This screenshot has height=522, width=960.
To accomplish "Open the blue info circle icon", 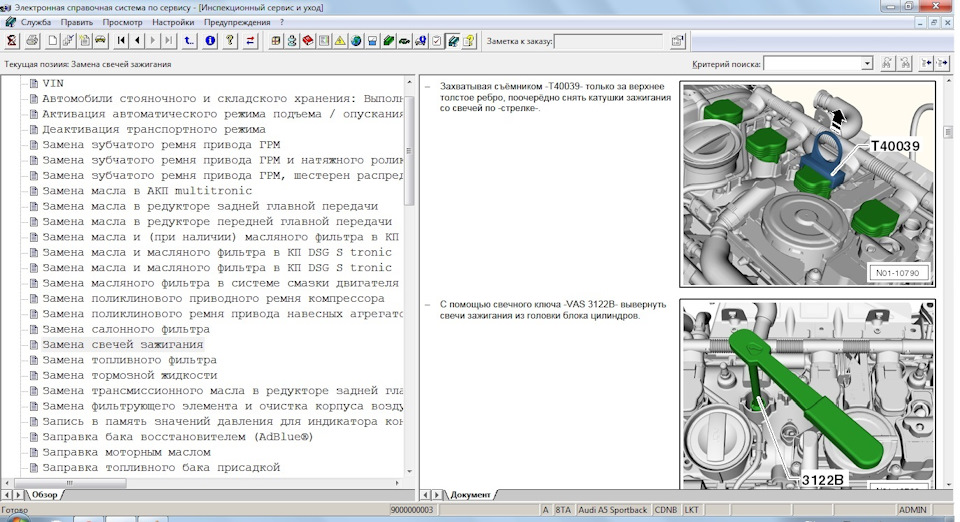I will [210, 41].
